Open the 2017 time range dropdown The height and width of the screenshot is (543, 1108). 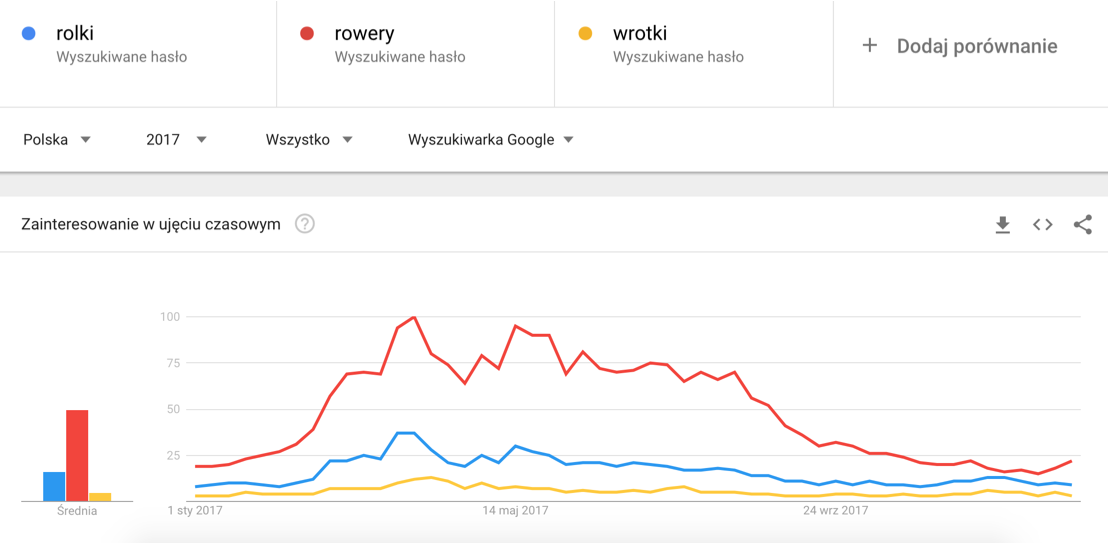[x=177, y=139]
